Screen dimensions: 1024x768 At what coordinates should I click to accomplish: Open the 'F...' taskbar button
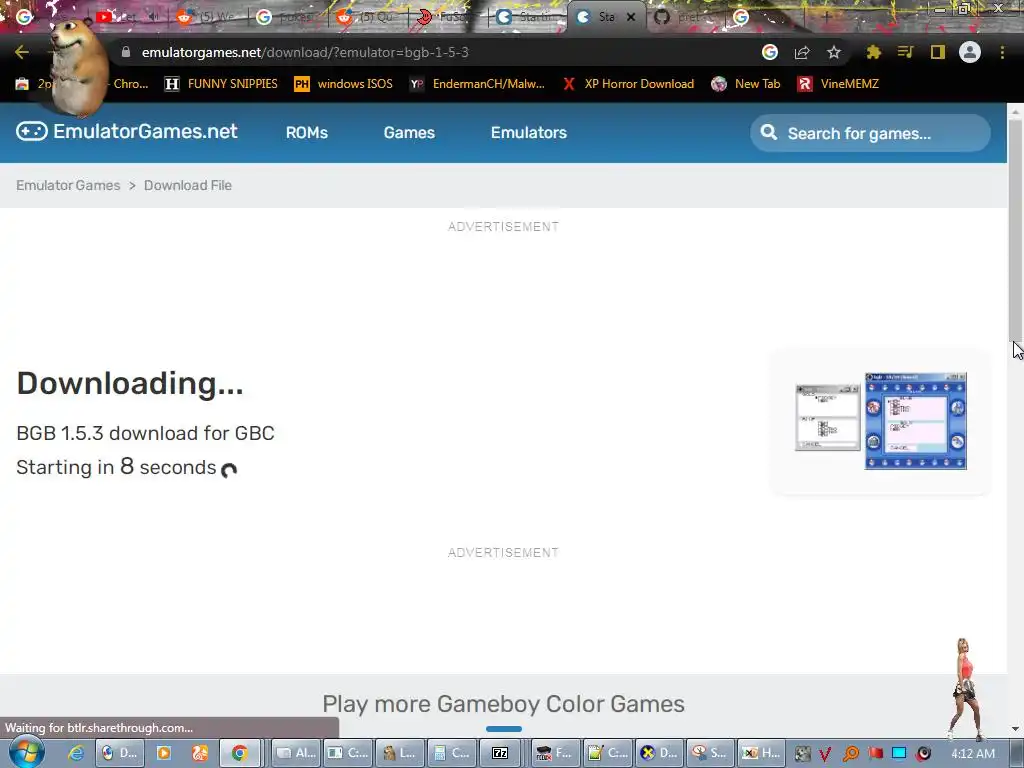point(554,753)
